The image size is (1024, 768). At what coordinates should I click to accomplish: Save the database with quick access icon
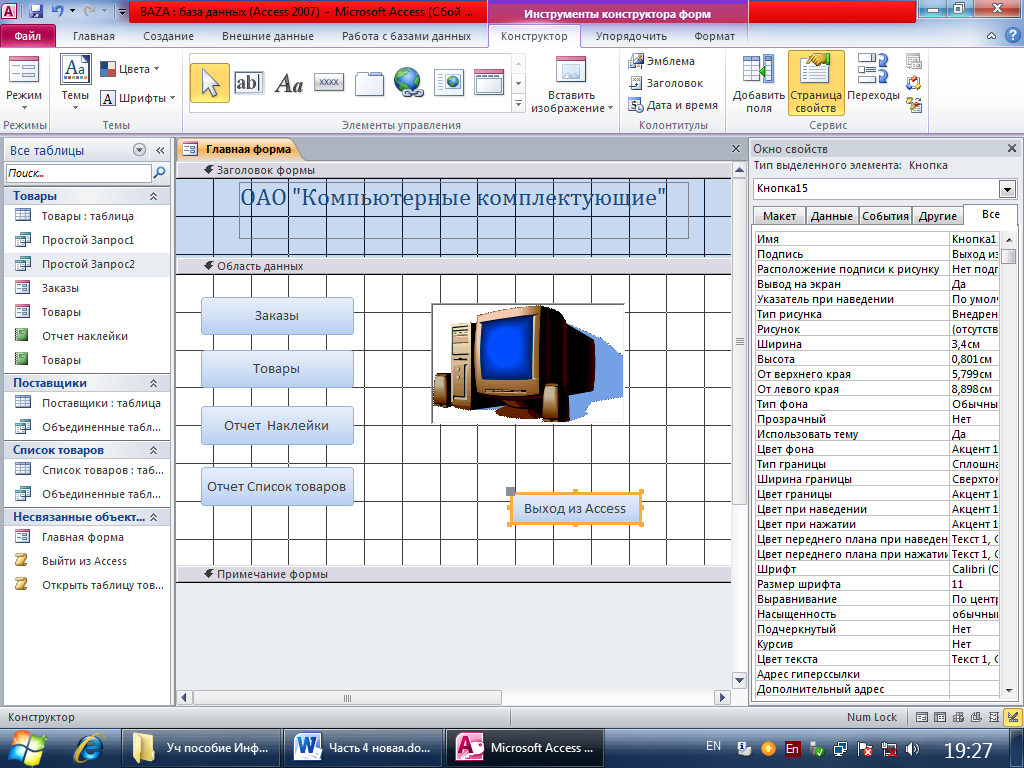pyautogui.click(x=36, y=10)
